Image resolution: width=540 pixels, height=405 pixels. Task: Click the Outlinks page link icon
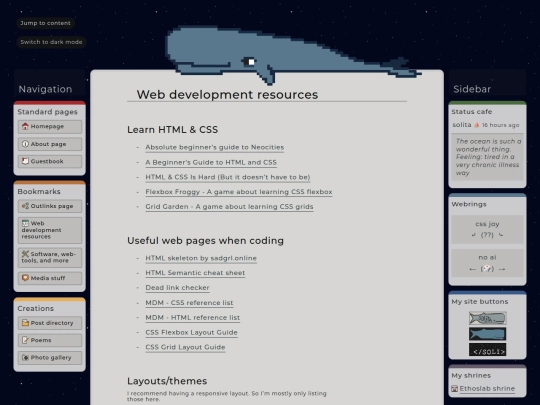coord(25,206)
